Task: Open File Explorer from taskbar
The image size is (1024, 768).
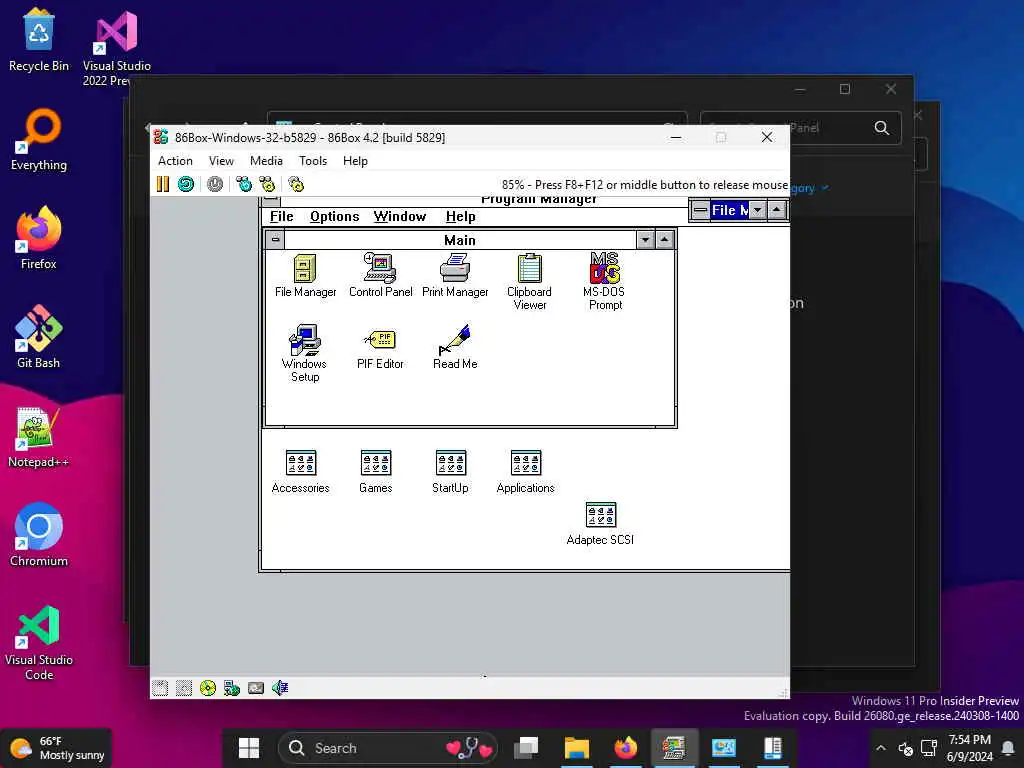Action: [x=576, y=748]
